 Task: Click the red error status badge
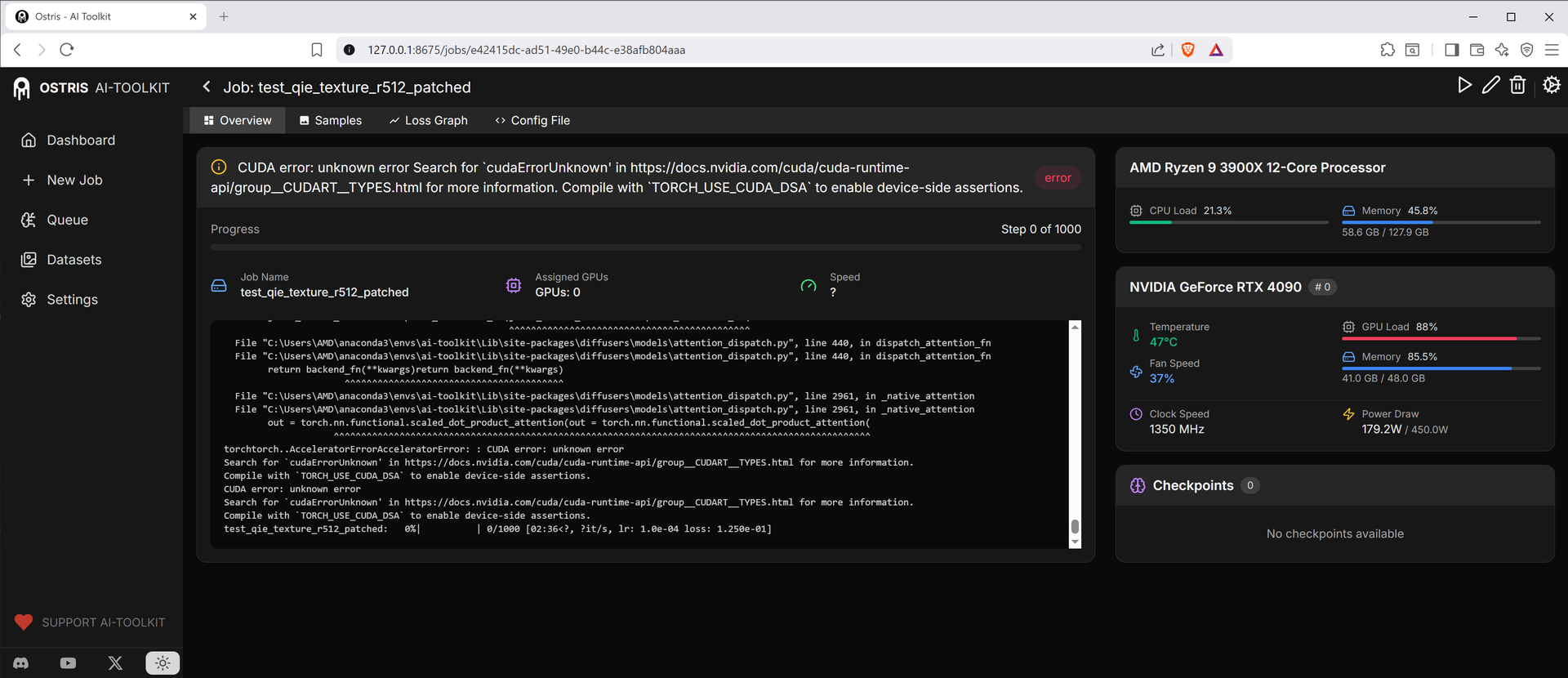[x=1058, y=178]
